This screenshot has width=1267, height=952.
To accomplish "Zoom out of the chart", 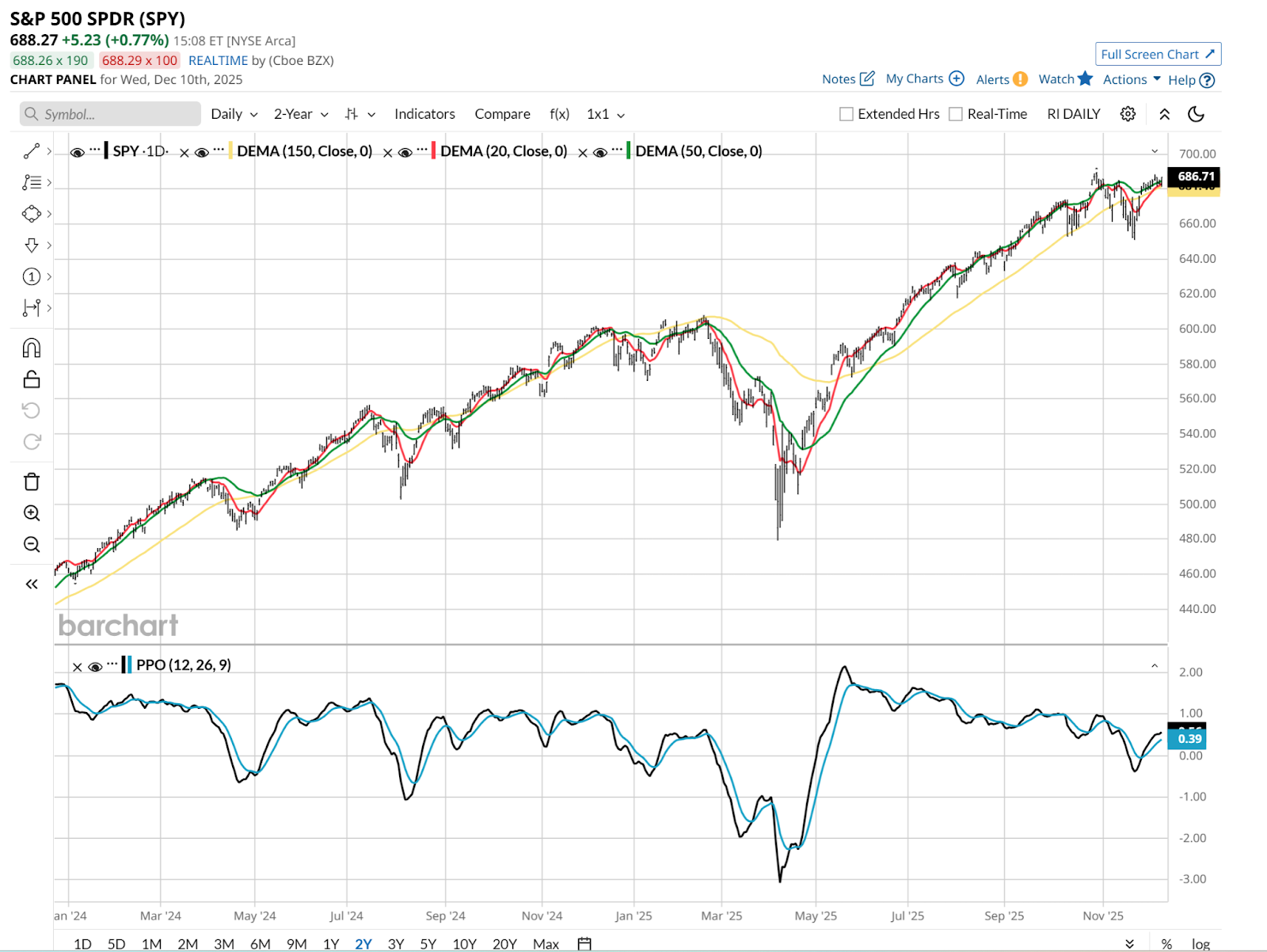I will (32, 544).
